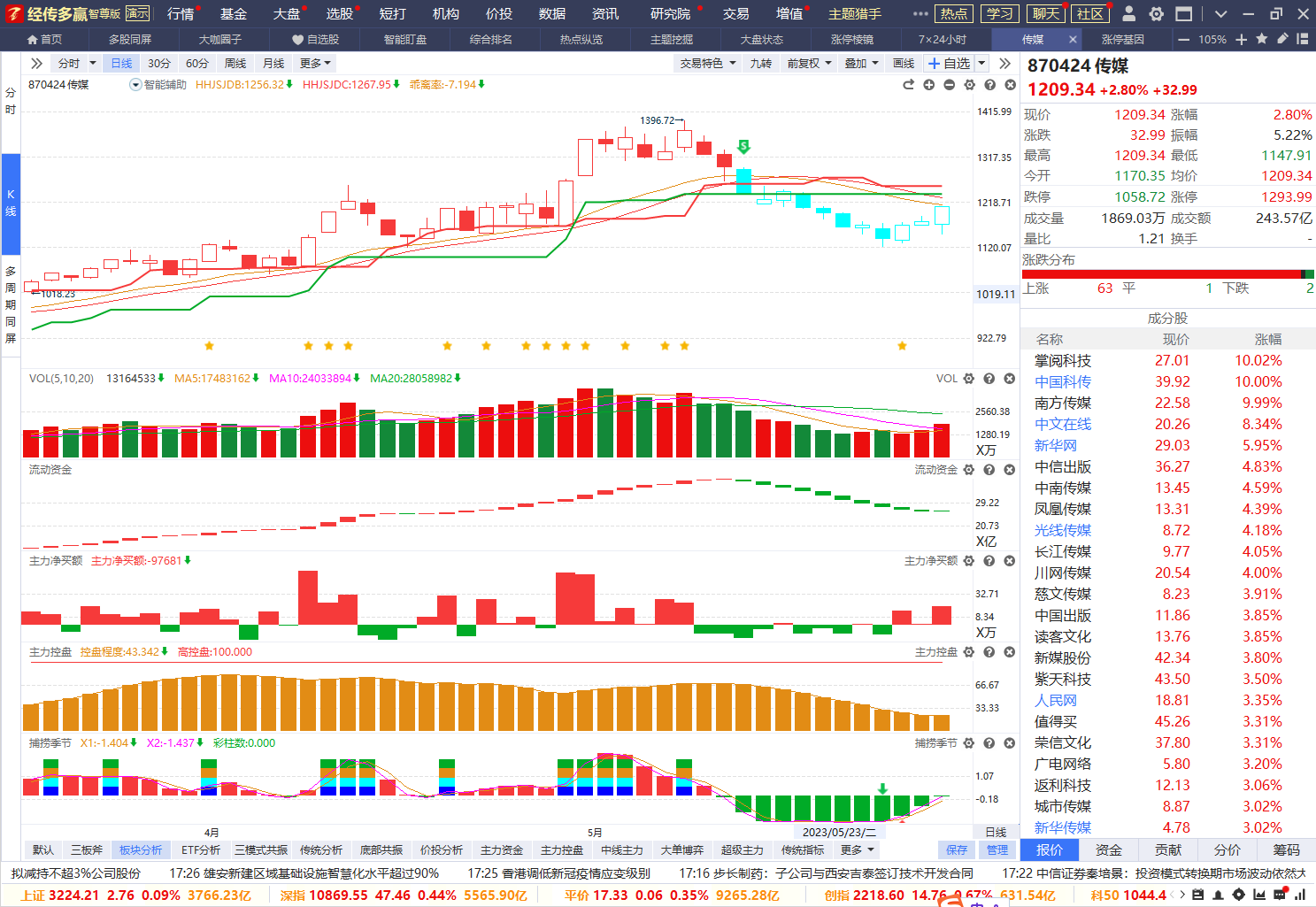Toggle 九转 indicator
This screenshot has height=907, width=1316.
(x=761, y=64)
